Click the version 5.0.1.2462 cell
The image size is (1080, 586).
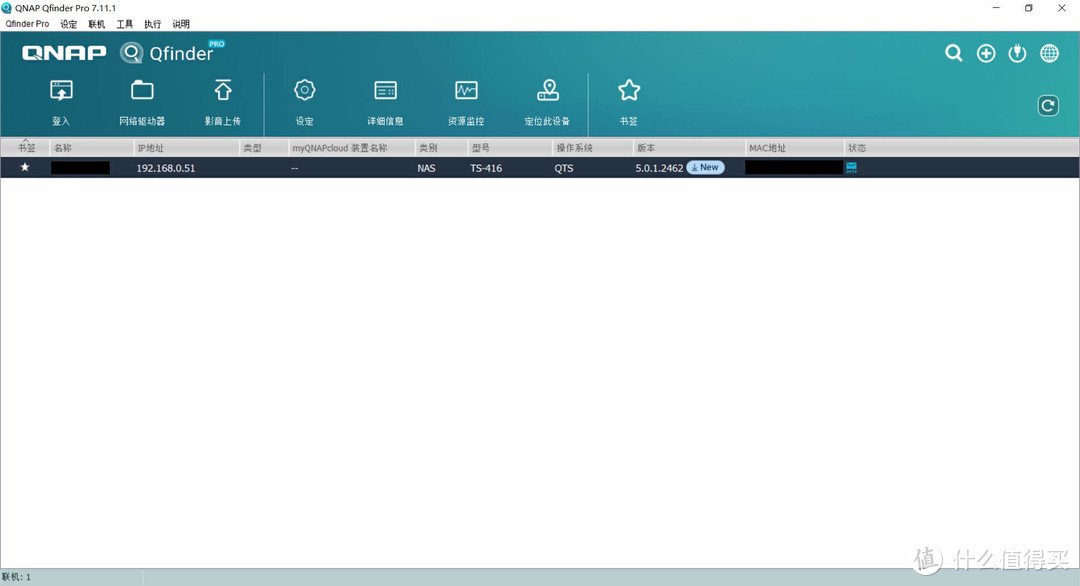659,168
